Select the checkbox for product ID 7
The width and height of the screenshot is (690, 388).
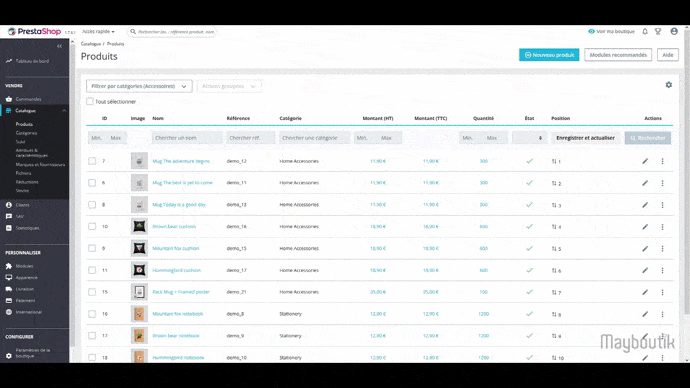click(x=92, y=161)
